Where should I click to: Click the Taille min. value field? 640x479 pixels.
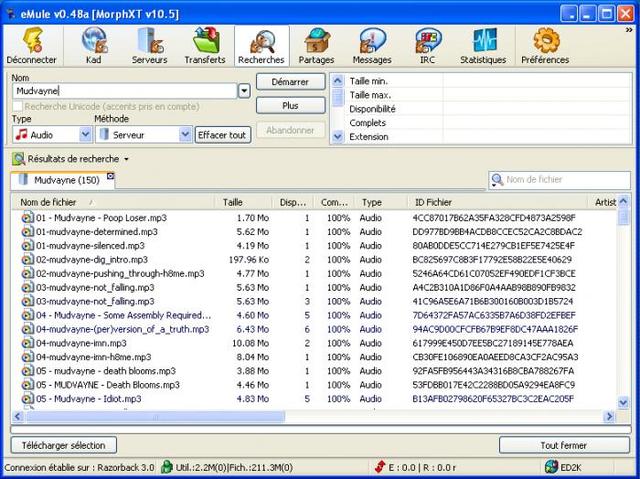click(x=537, y=81)
